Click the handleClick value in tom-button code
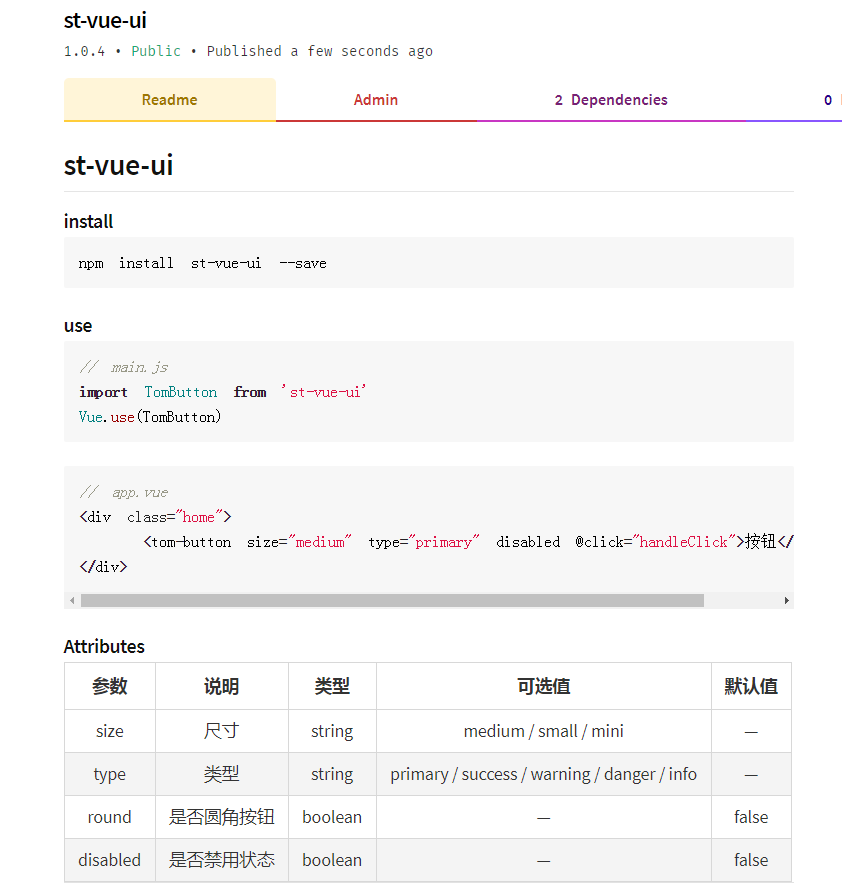Viewport: 842px width, 888px height. (x=683, y=542)
